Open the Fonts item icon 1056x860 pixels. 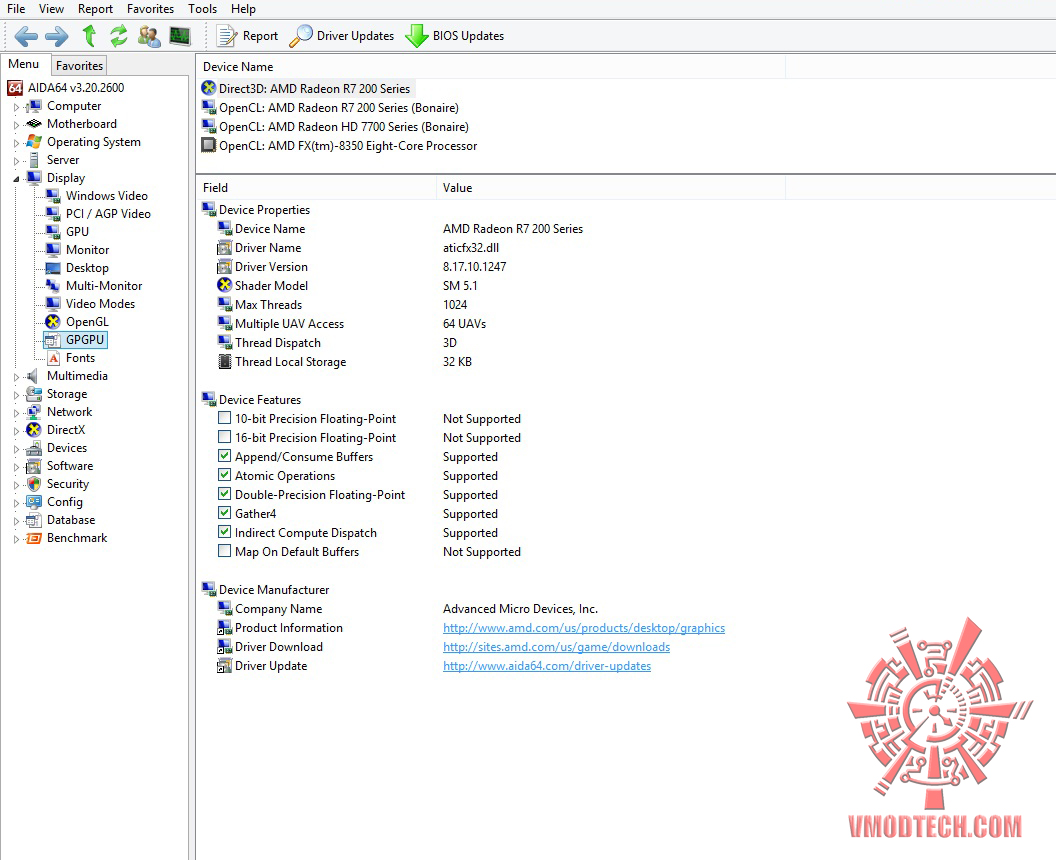(x=53, y=358)
